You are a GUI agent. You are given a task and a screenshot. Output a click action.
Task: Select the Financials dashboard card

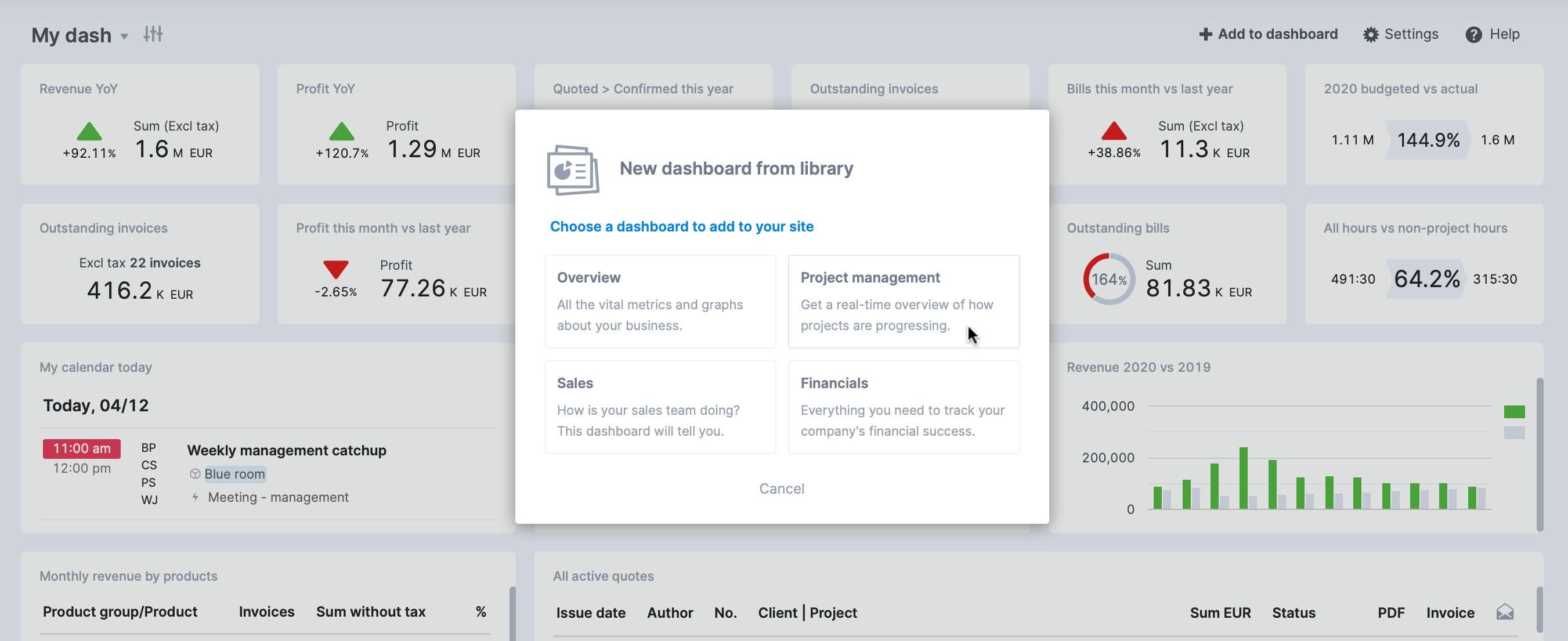tap(904, 407)
